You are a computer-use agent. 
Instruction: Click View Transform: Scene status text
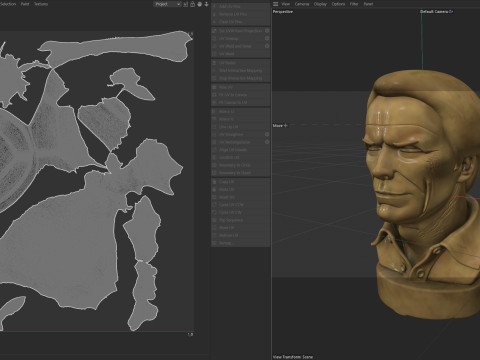tap(293, 357)
